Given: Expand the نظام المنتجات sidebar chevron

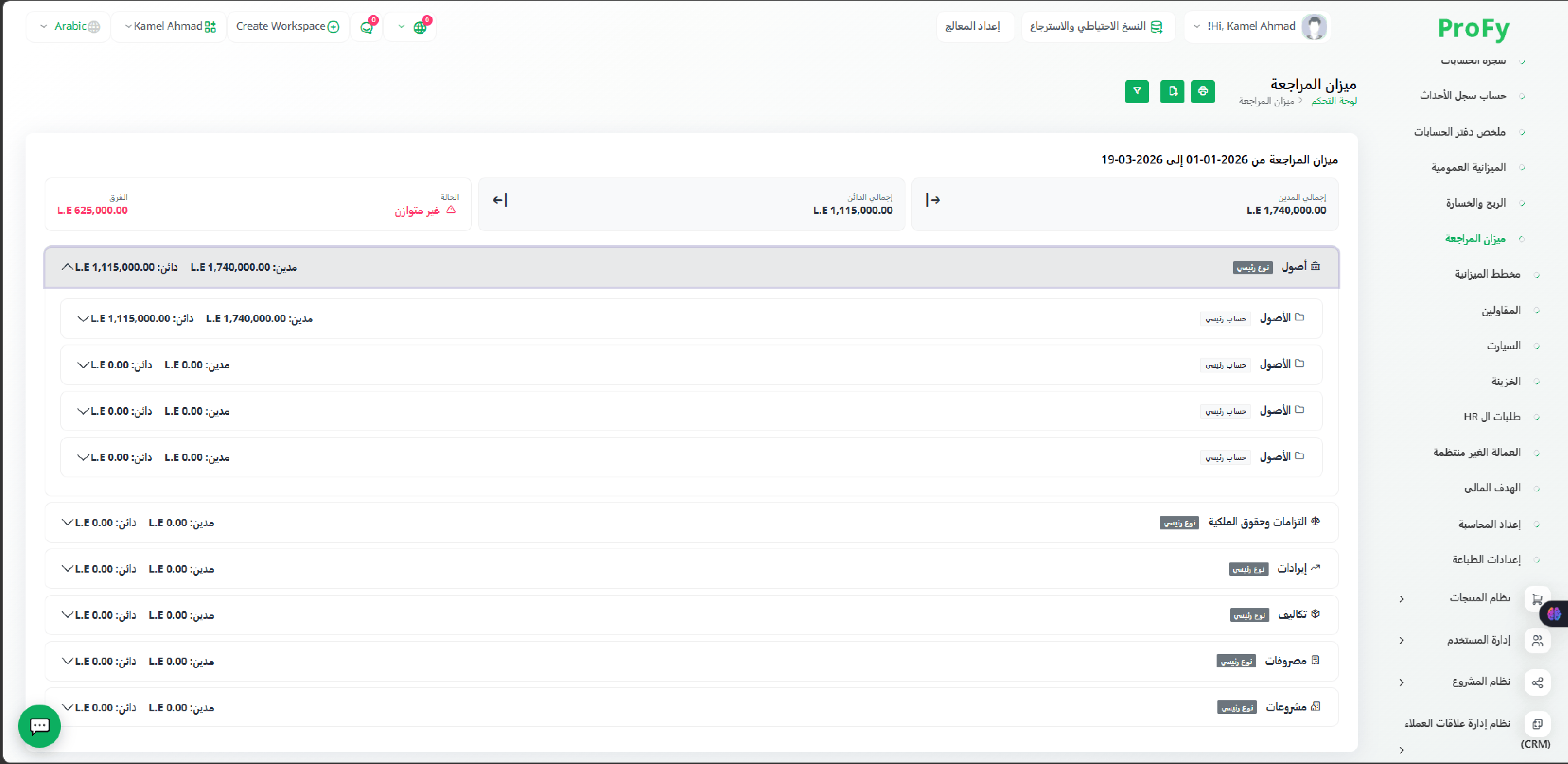Looking at the screenshot, I should pos(1401,599).
